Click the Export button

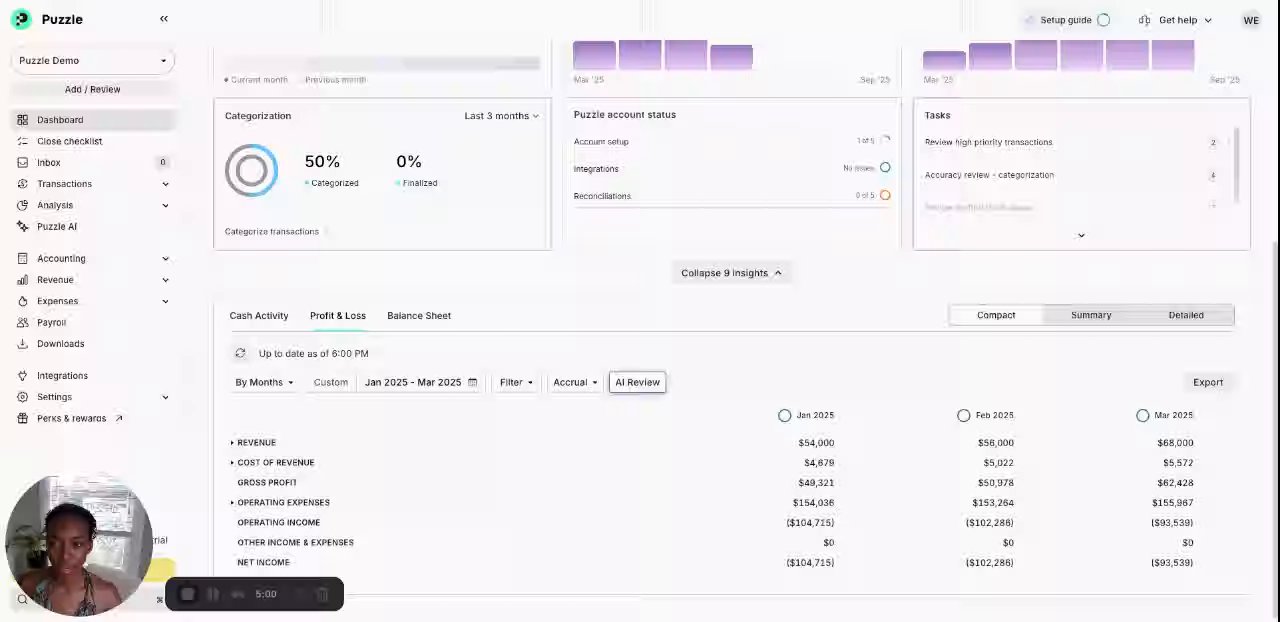click(x=1208, y=382)
